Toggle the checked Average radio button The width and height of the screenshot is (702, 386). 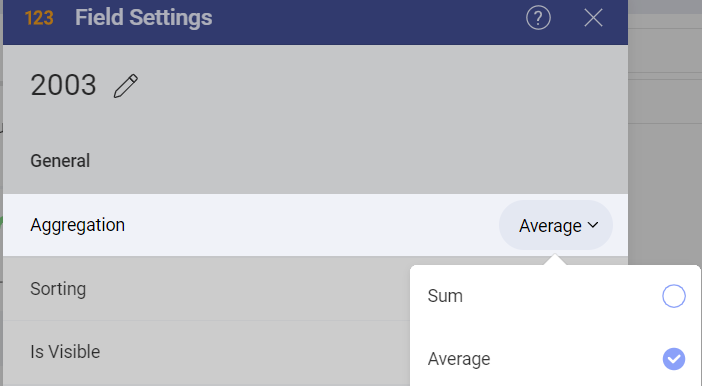pos(674,359)
